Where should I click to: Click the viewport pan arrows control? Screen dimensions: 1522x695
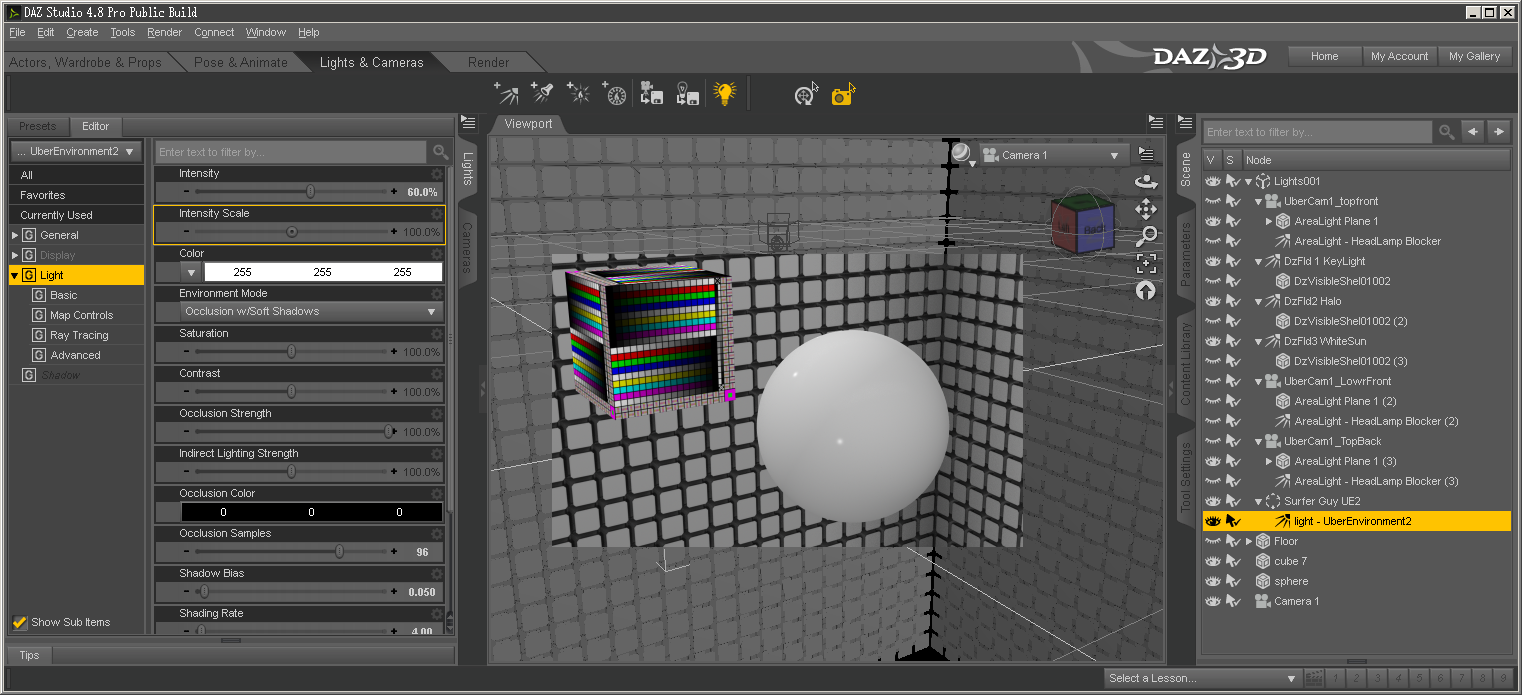1146,209
